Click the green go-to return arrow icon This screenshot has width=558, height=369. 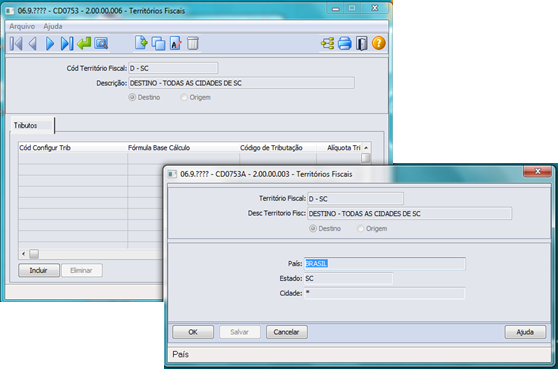84,43
